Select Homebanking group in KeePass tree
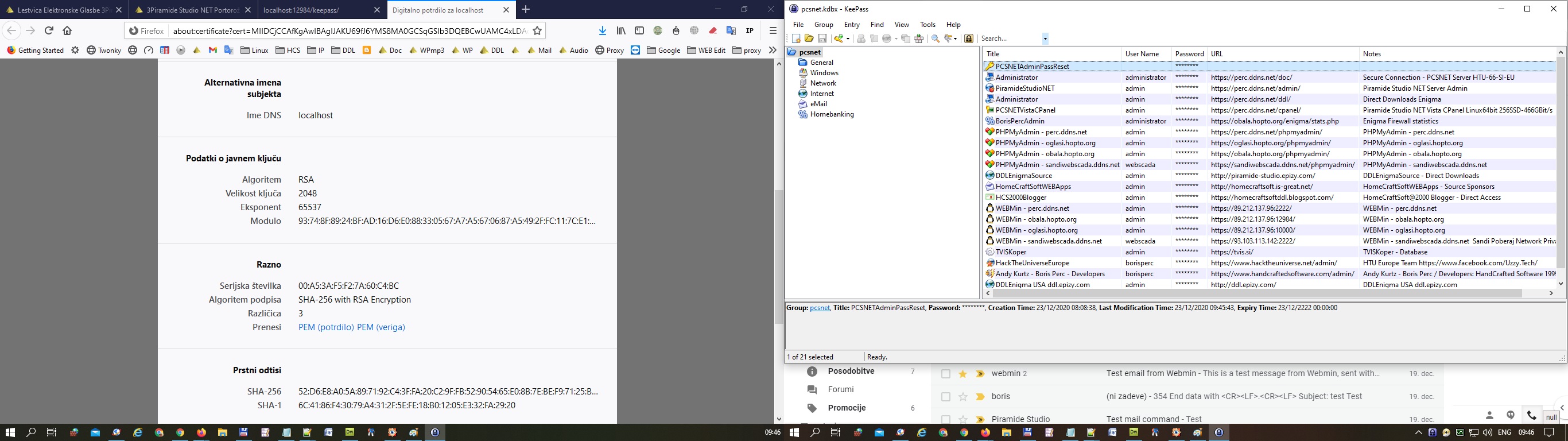Viewport: 1568px width, 441px height. pos(832,114)
